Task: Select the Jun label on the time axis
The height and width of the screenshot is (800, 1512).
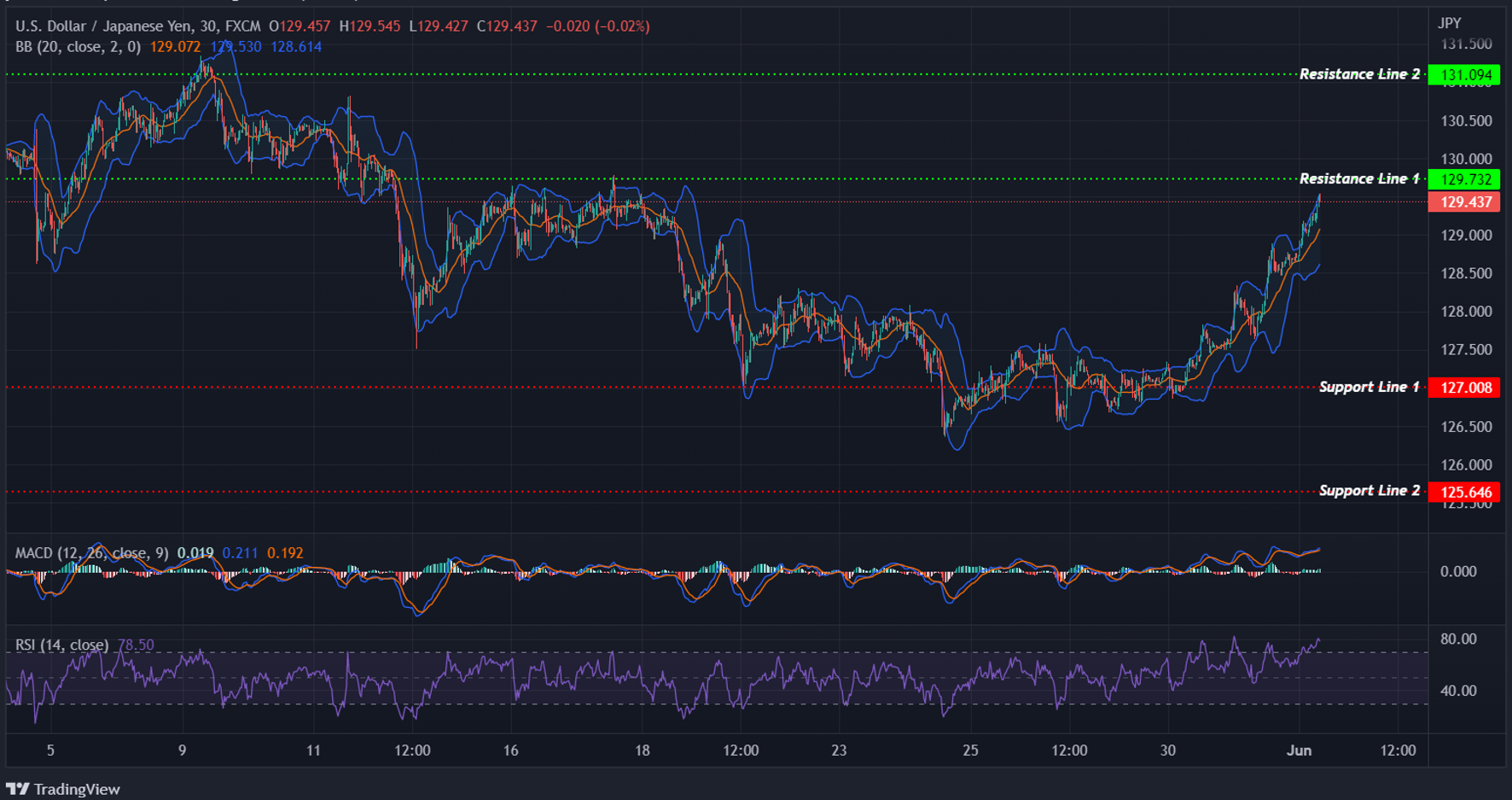Action: tap(1299, 750)
